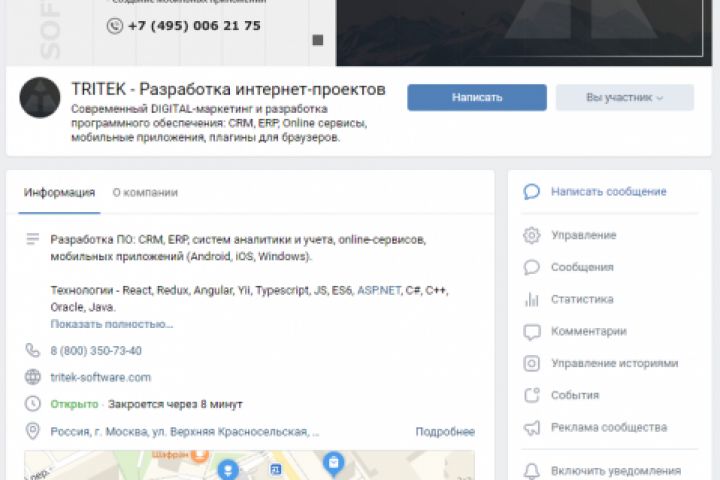
Task: Click the Сообщения chat bubble icon
Action: point(531,267)
